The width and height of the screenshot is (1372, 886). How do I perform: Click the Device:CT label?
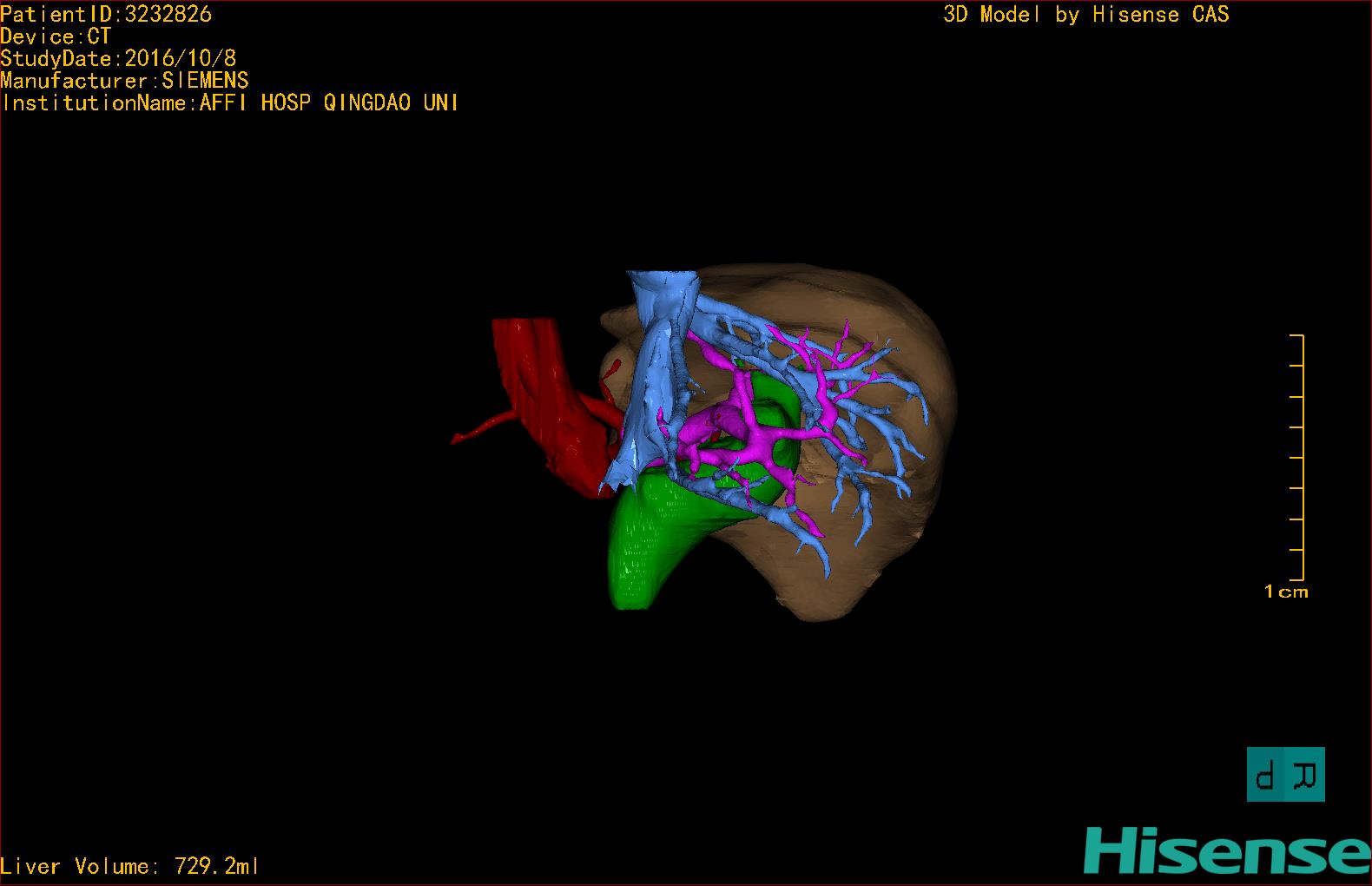pos(56,36)
